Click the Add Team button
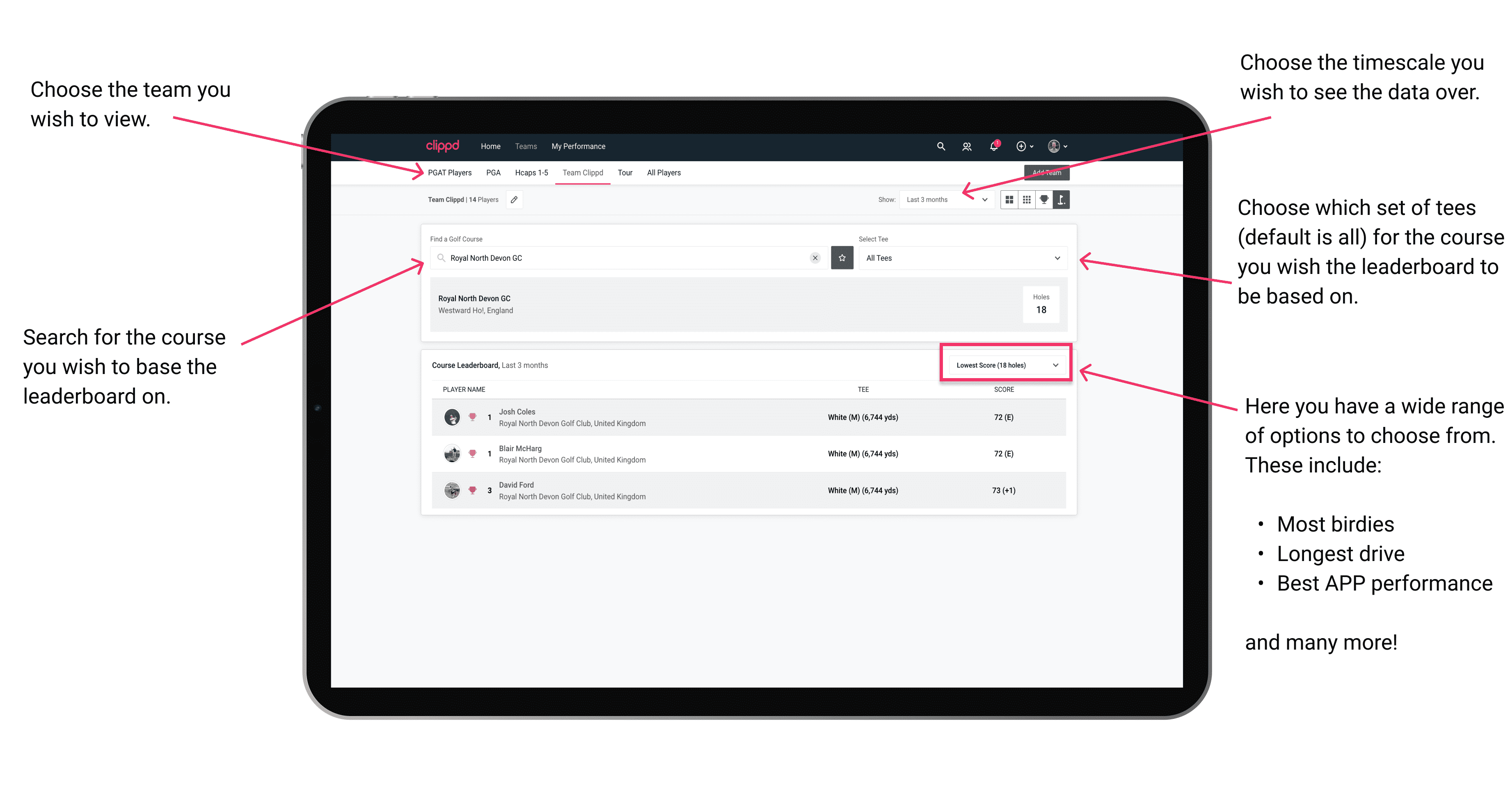1510x812 pixels. [x=1043, y=172]
